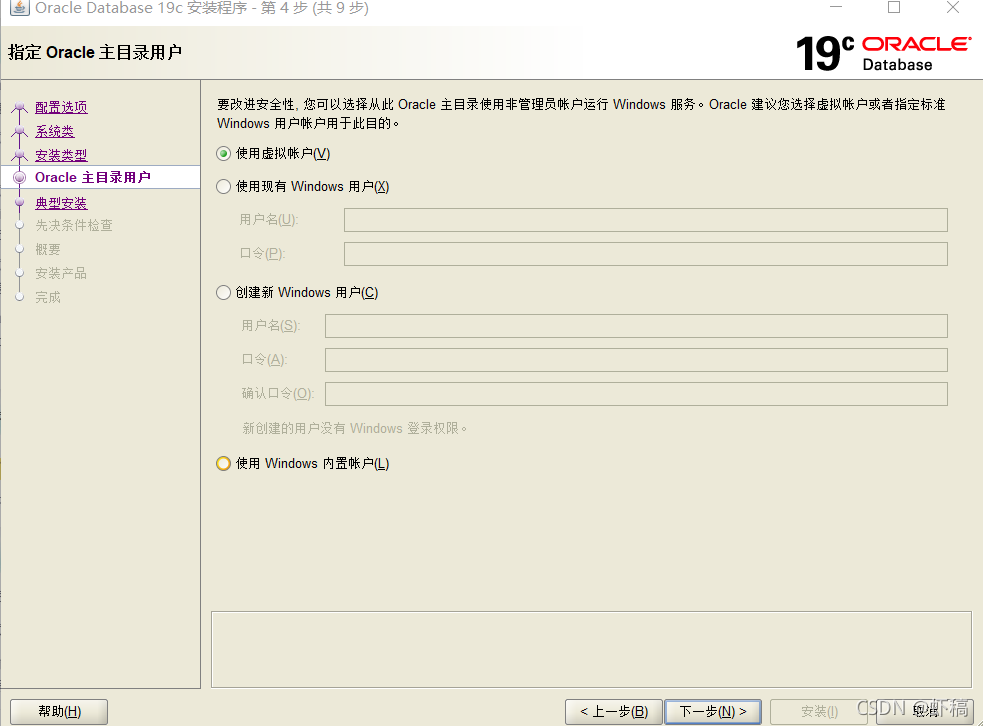Click 上一步 to go back
This screenshot has width=983, height=726.
pyautogui.click(x=613, y=711)
